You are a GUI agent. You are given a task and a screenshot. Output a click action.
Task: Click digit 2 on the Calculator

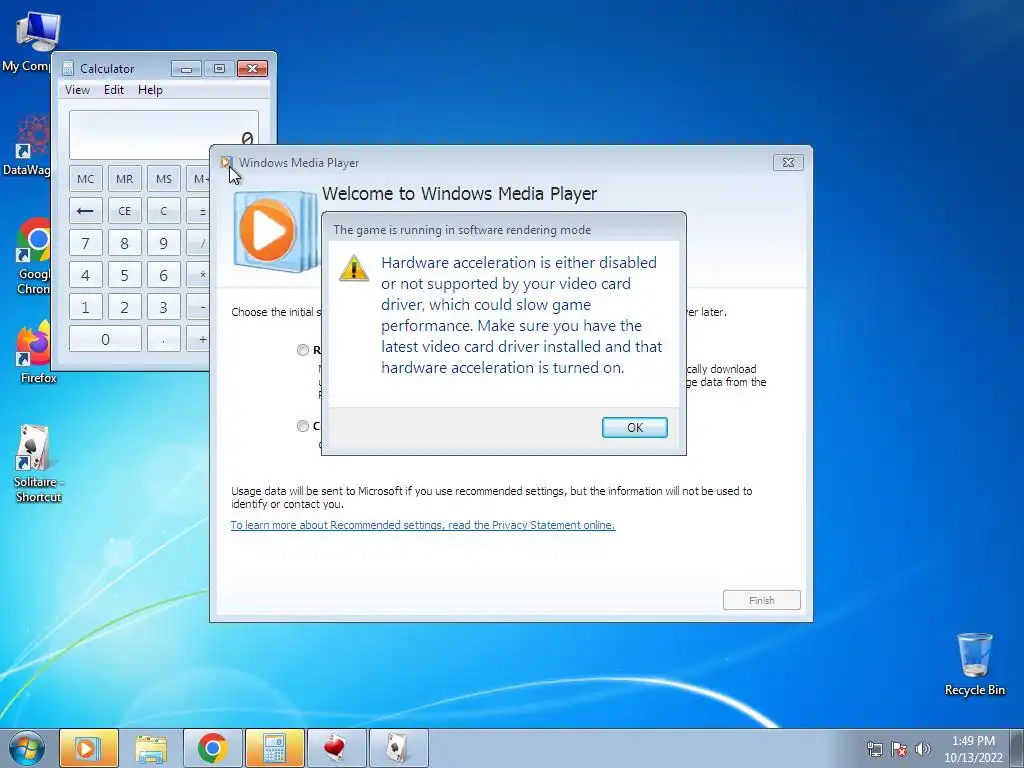(x=124, y=307)
